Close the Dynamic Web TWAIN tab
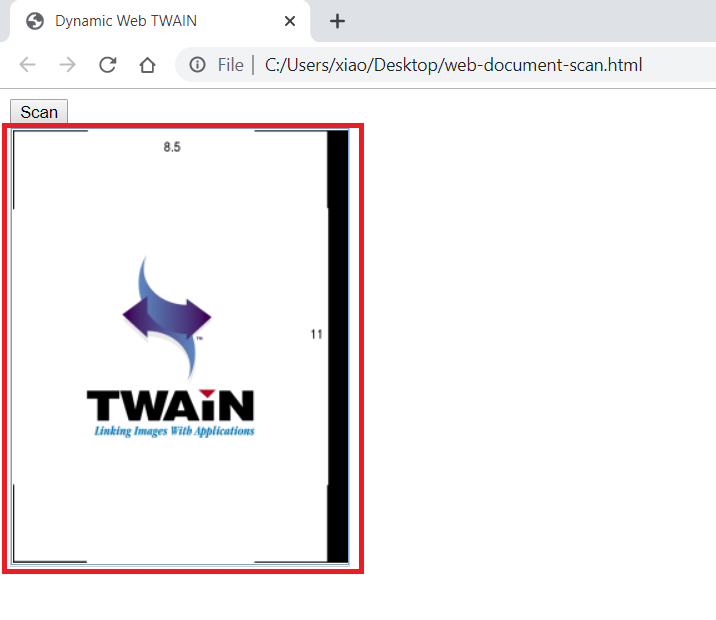 click(290, 21)
